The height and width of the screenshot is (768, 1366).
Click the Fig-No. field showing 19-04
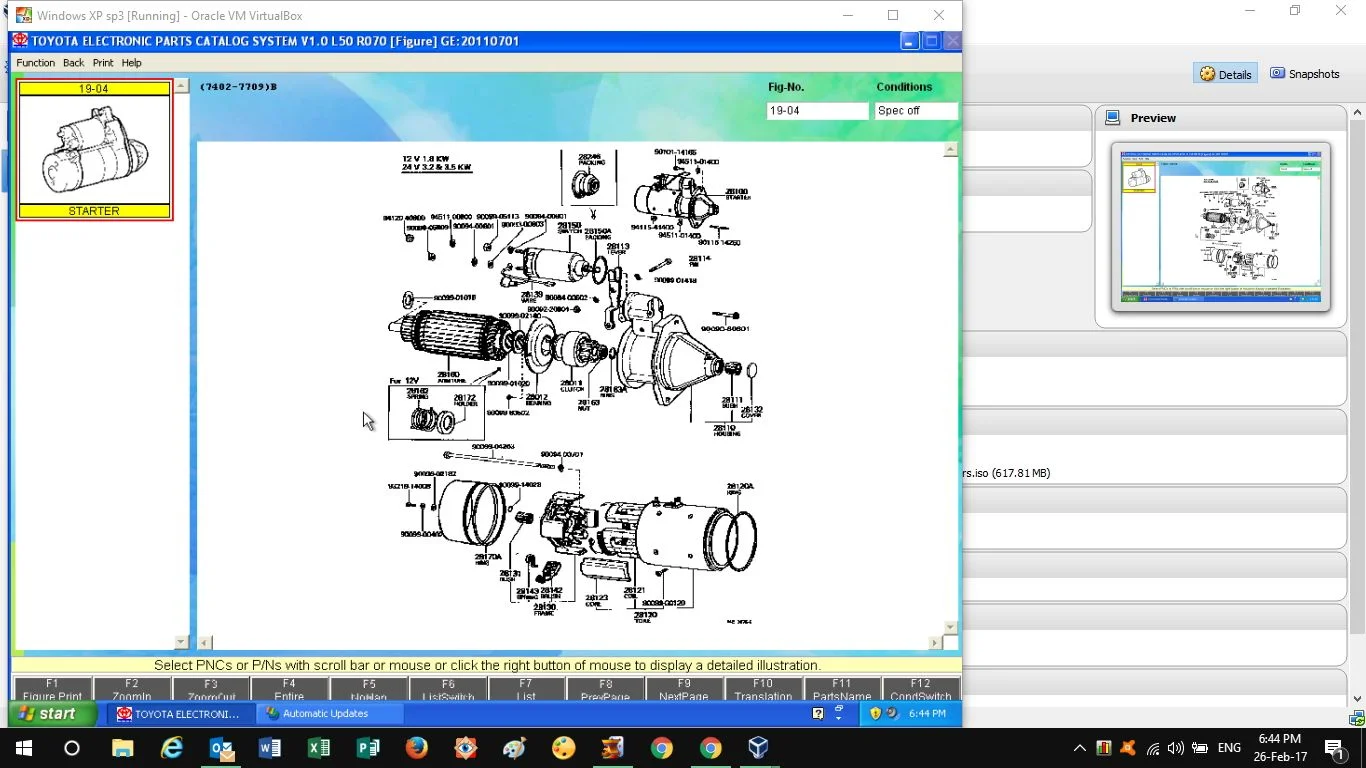pos(817,111)
